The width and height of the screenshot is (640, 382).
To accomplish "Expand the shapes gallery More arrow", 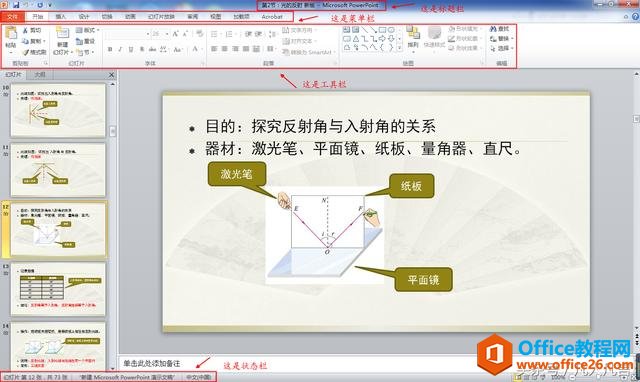I will click(399, 48).
